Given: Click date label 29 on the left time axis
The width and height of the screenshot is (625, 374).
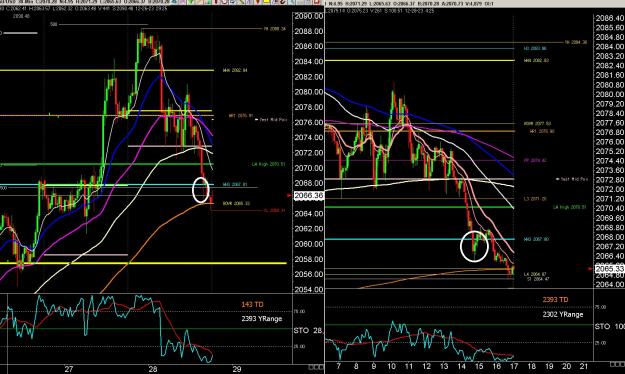Looking at the screenshot, I should pyautogui.click(x=237, y=369).
